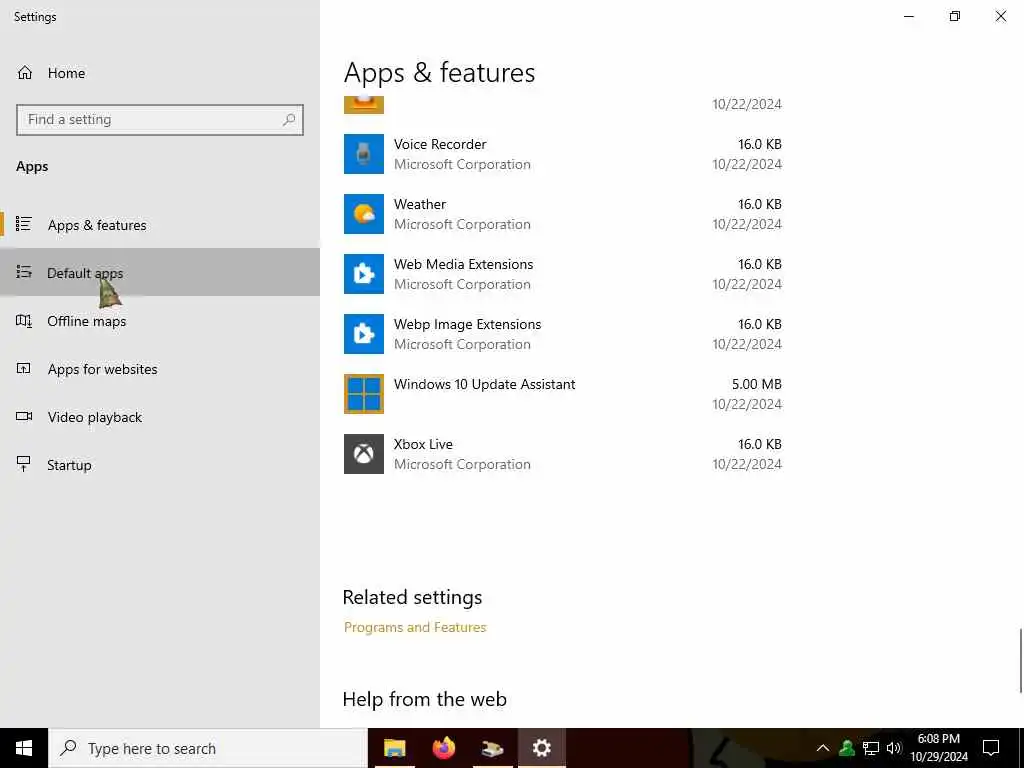Image resolution: width=1024 pixels, height=768 pixels.
Task: Click the Offline maps icon
Action: [24, 320]
